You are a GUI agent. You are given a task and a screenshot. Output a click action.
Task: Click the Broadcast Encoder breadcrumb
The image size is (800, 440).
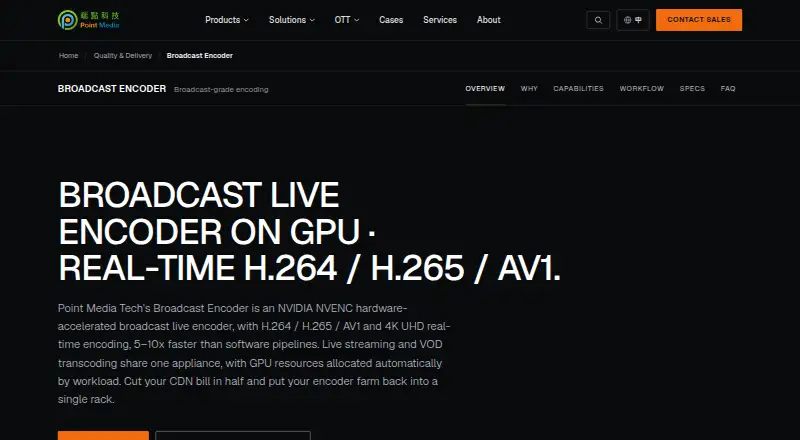[x=199, y=56]
